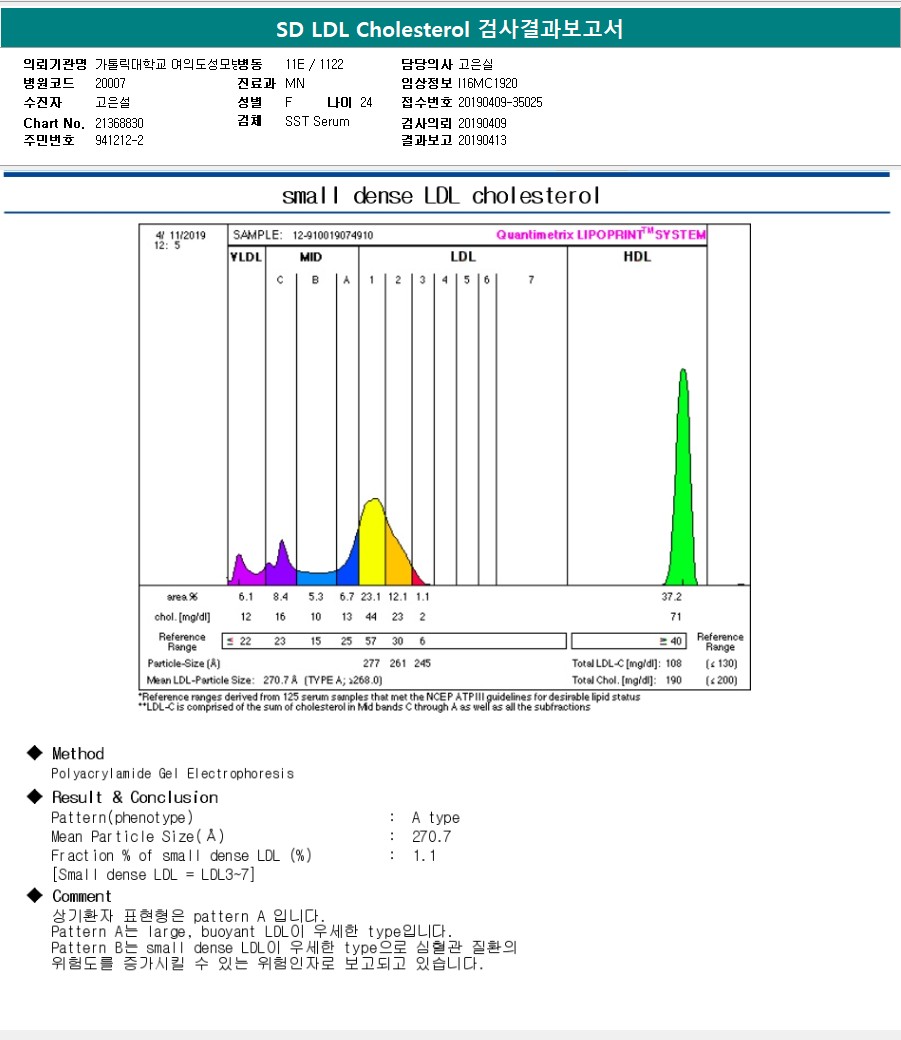
Task: Click the note '[Small dense LDL = LDL3~7]'
Action: point(153,875)
